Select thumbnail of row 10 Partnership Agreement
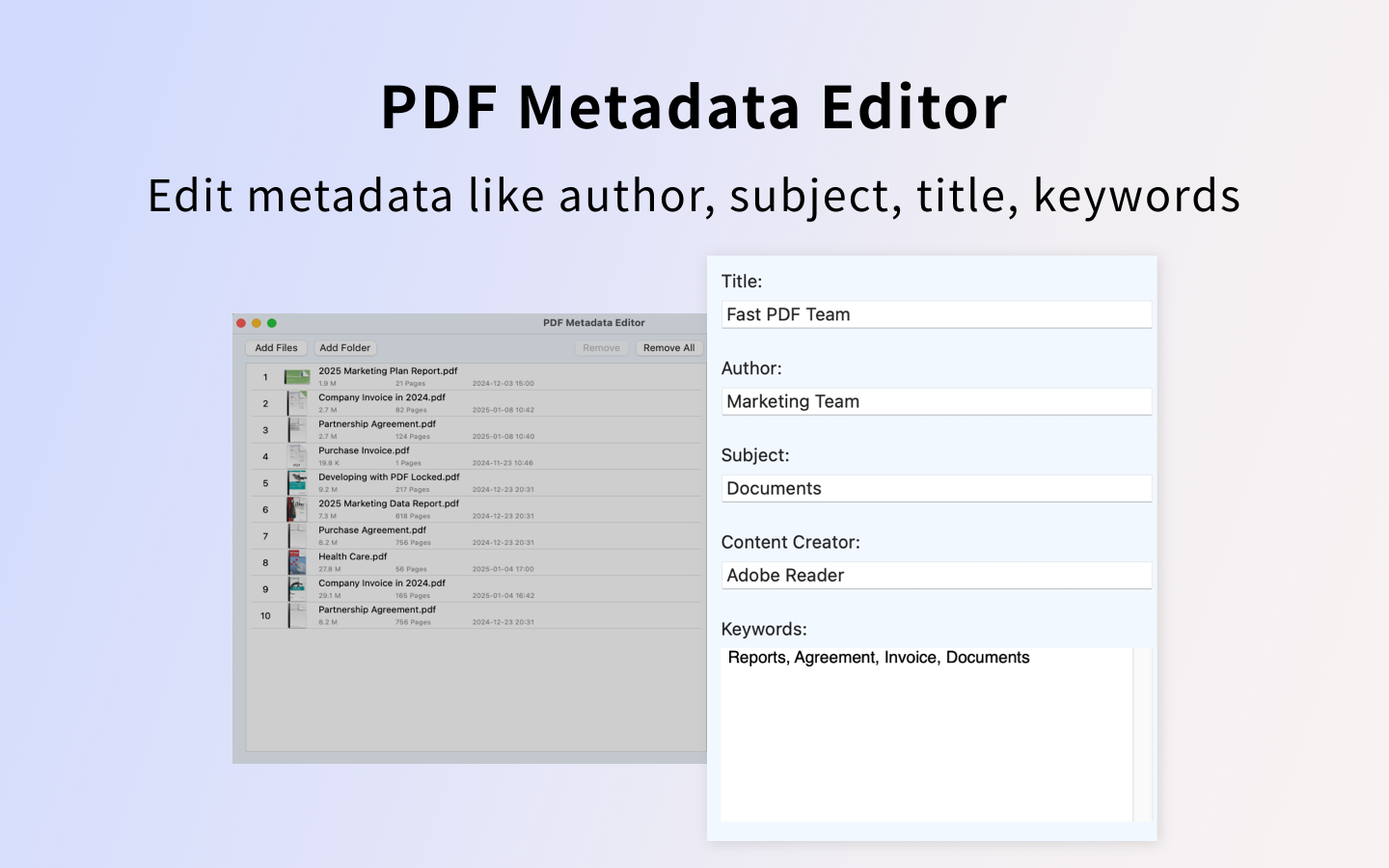Screen dimensions: 1389x868 click(x=297, y=615)
